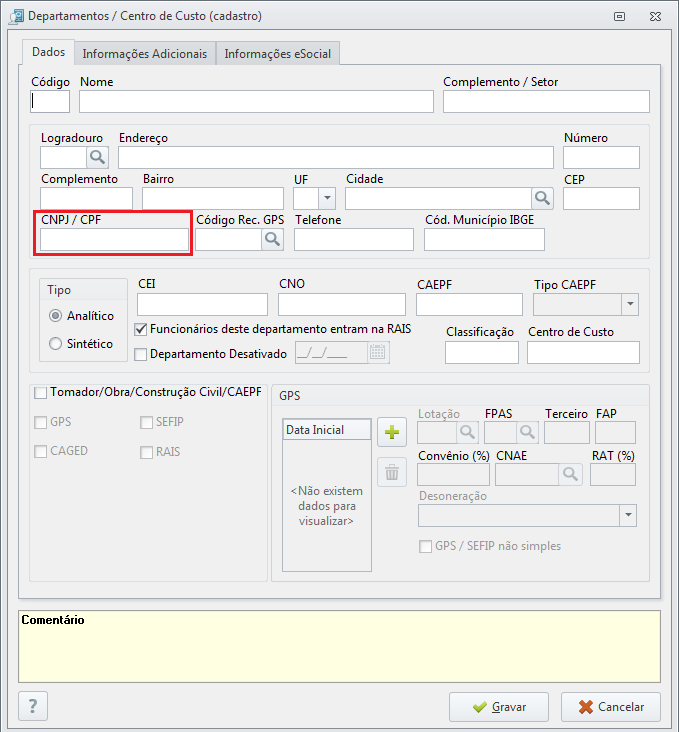The image size is (679, 732).
Task: Open the Informações Adicionais tab
Action: (145, 54)
